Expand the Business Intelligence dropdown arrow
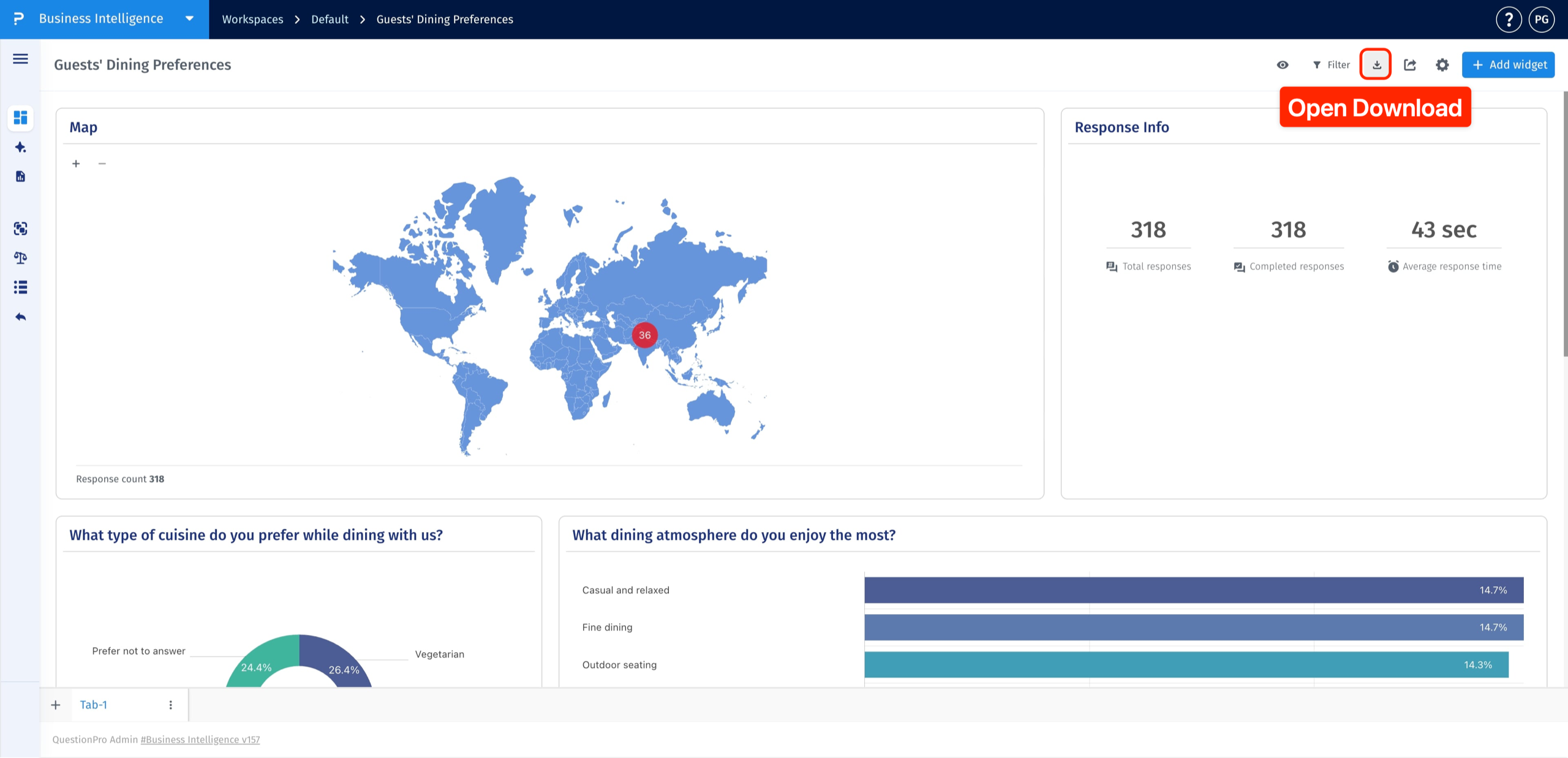 (189, 19)
